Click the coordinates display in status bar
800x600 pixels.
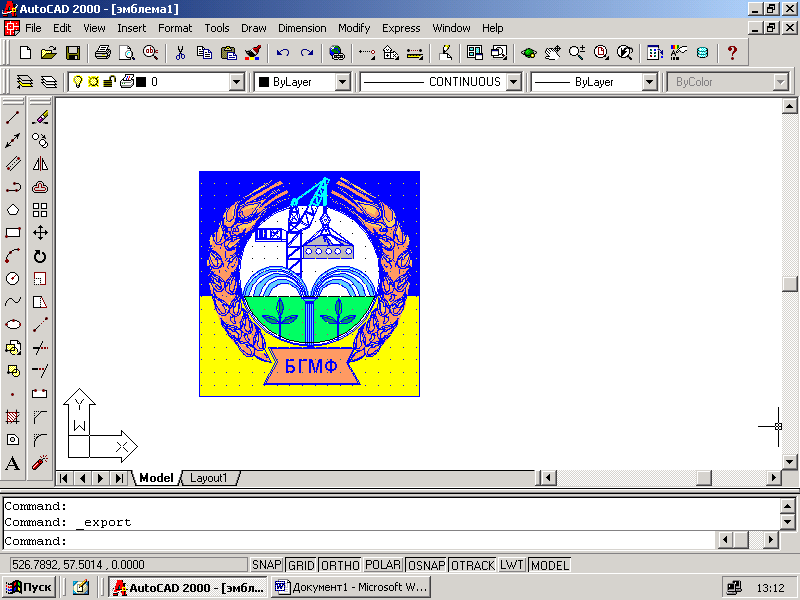(x=128, y=565)
